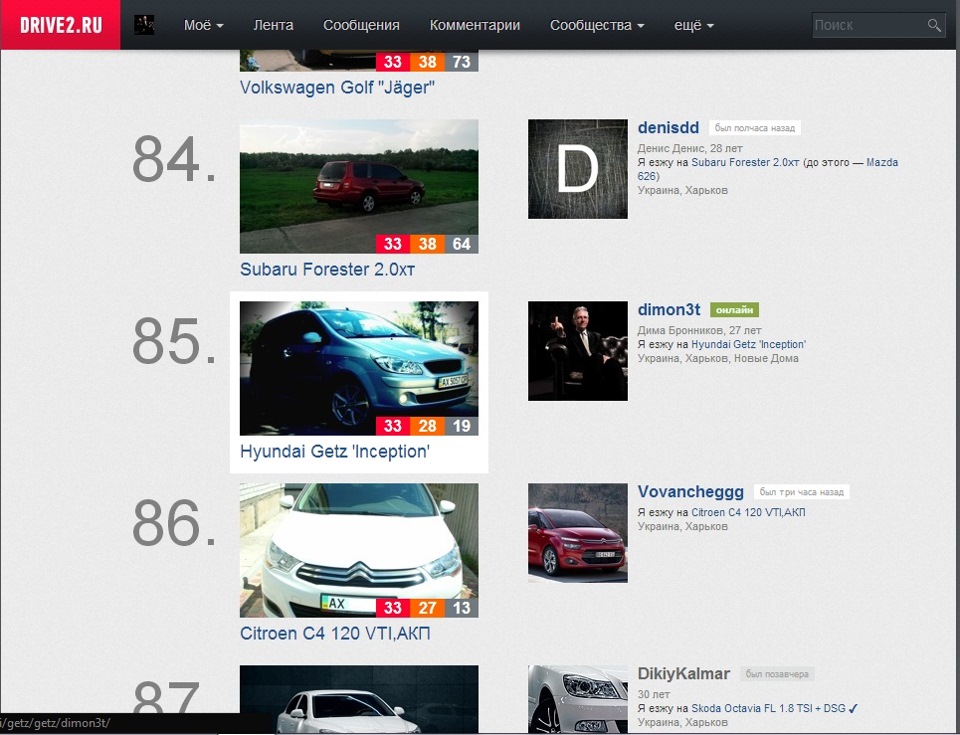The height and width of the screenshot is (735, 960).
Task: Open the Citroen C4 120 VTI,АКП title
Action: (x=335, y=633)
